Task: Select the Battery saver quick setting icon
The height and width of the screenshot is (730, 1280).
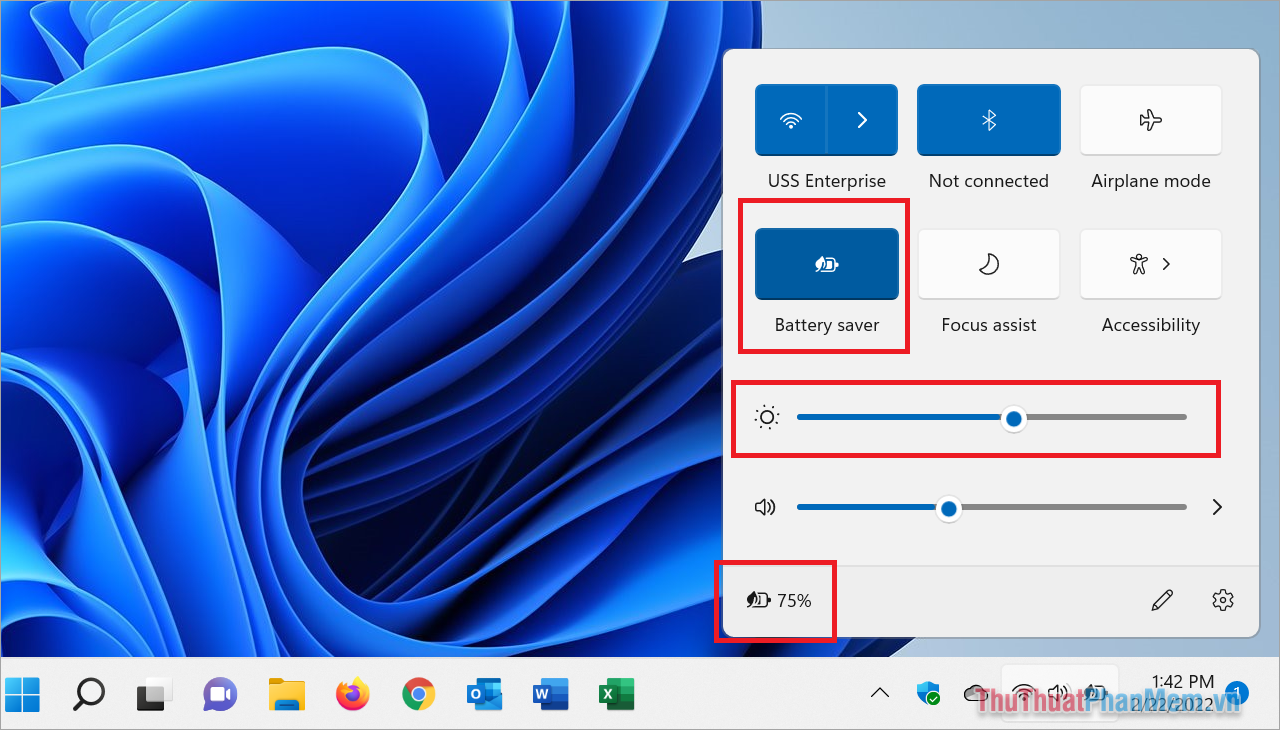Action: pos(826,264)
